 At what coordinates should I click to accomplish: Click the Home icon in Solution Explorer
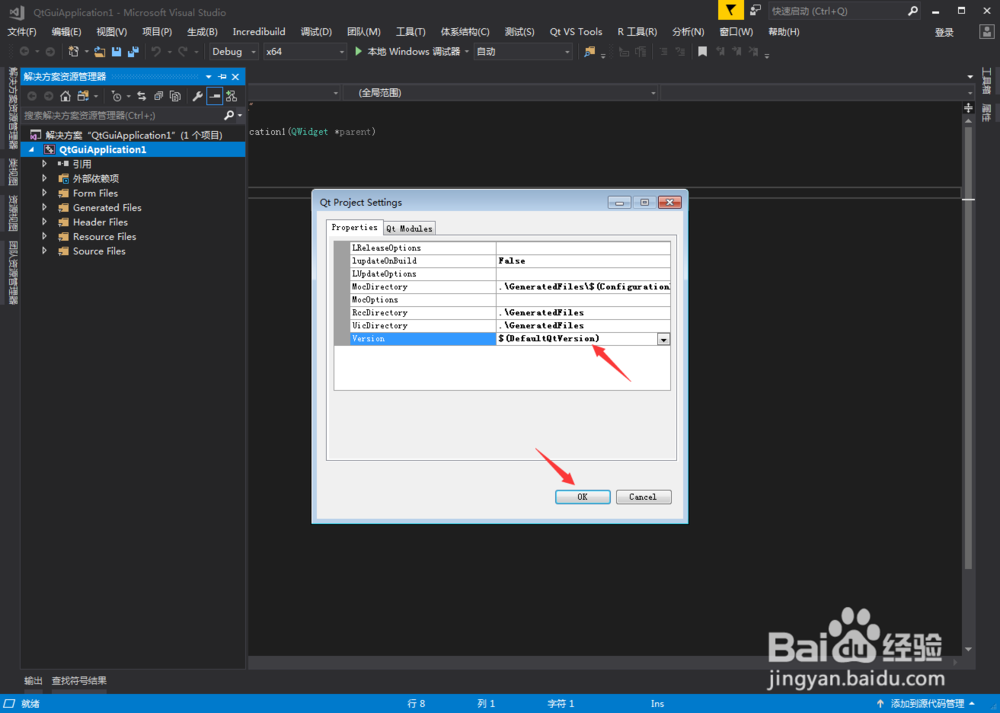pos(65,96)
